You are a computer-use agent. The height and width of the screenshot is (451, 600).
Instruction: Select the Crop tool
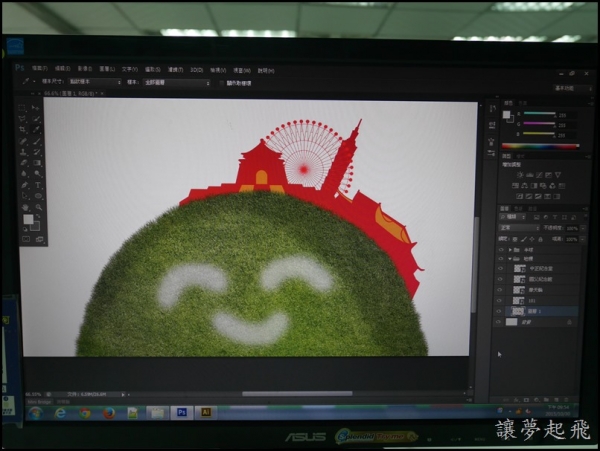pyautogui.click(x=23, y=130)
